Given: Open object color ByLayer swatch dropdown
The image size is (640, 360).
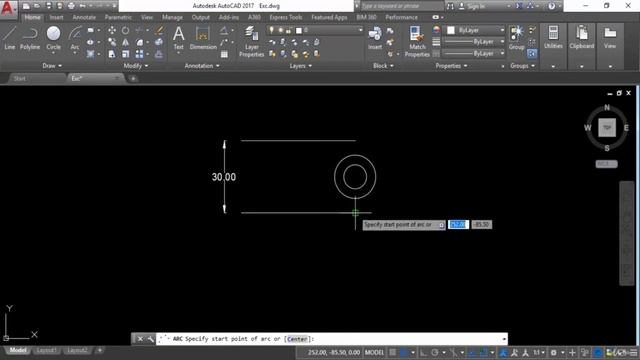Looking at the screenshot, I should 476,30.
